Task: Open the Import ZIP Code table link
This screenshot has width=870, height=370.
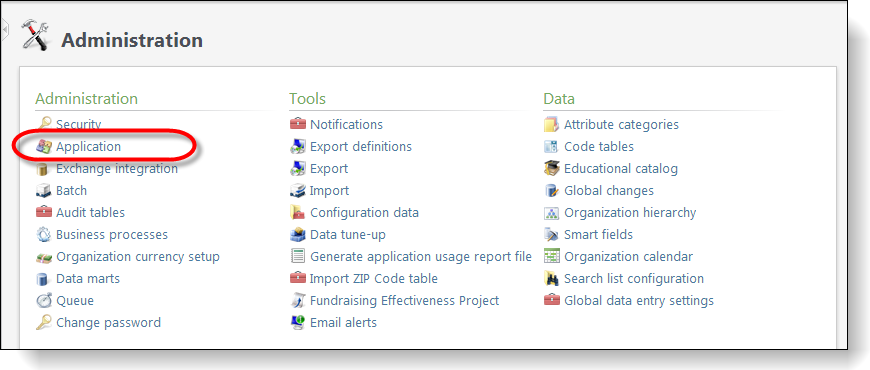Action: coord(373,278)
